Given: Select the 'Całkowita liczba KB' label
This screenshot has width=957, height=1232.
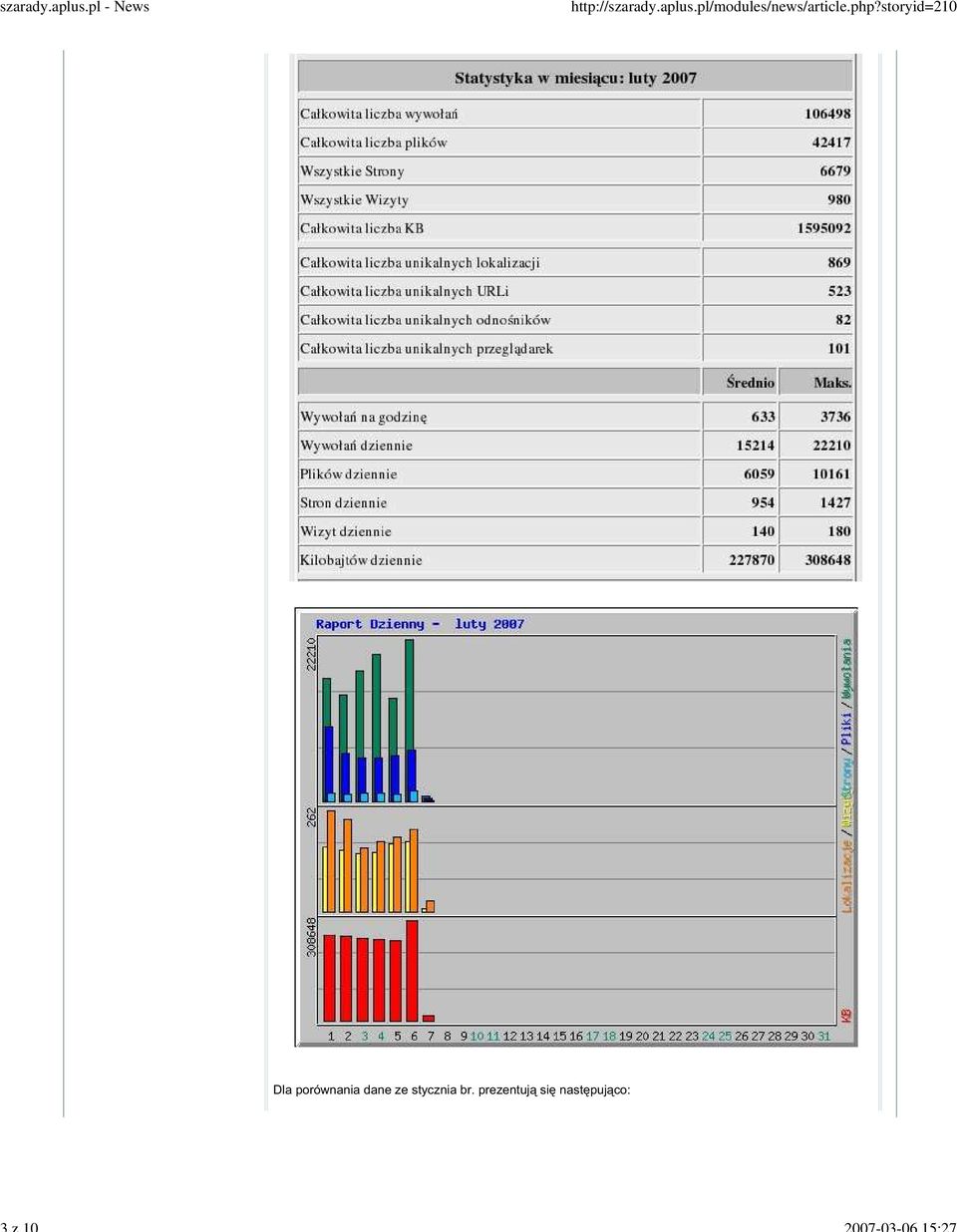Looking at the screenshot, I should click(362, 228).
